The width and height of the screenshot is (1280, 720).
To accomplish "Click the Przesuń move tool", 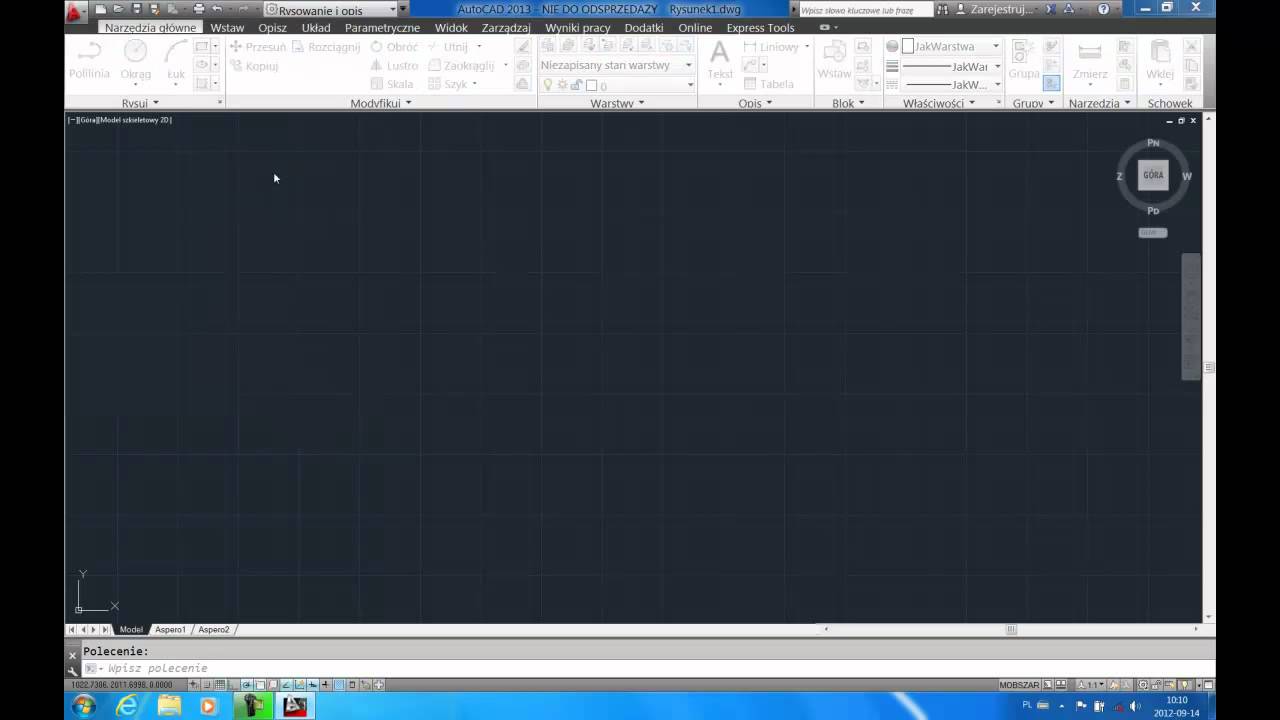I will (258, 47).
